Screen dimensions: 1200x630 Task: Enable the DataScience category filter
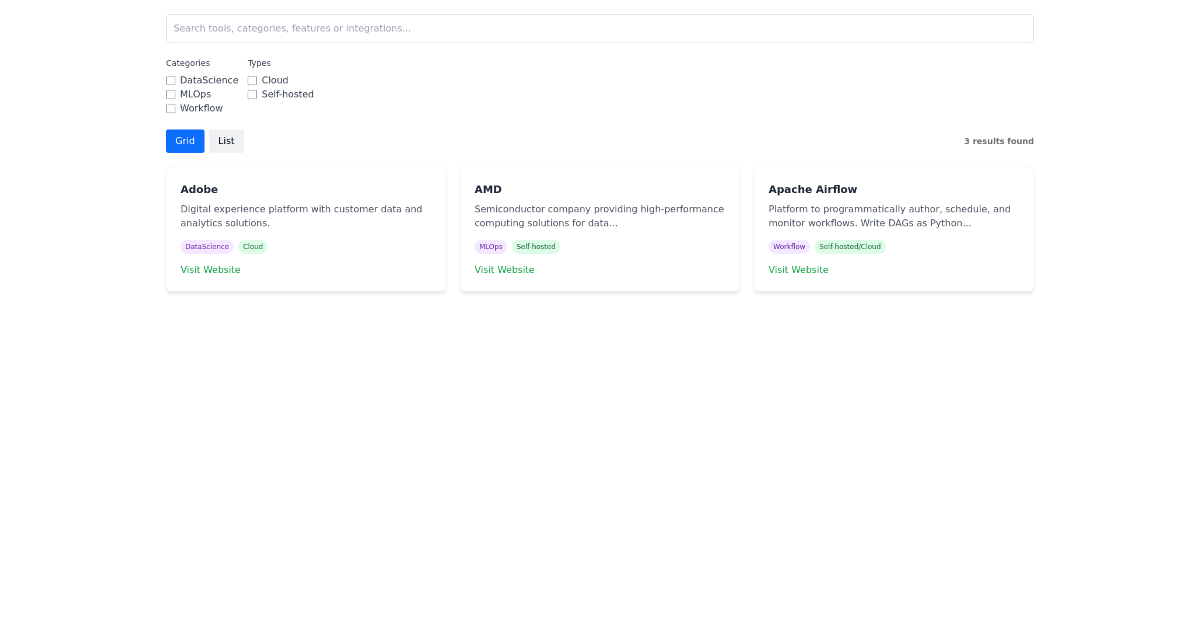(171, 80)
